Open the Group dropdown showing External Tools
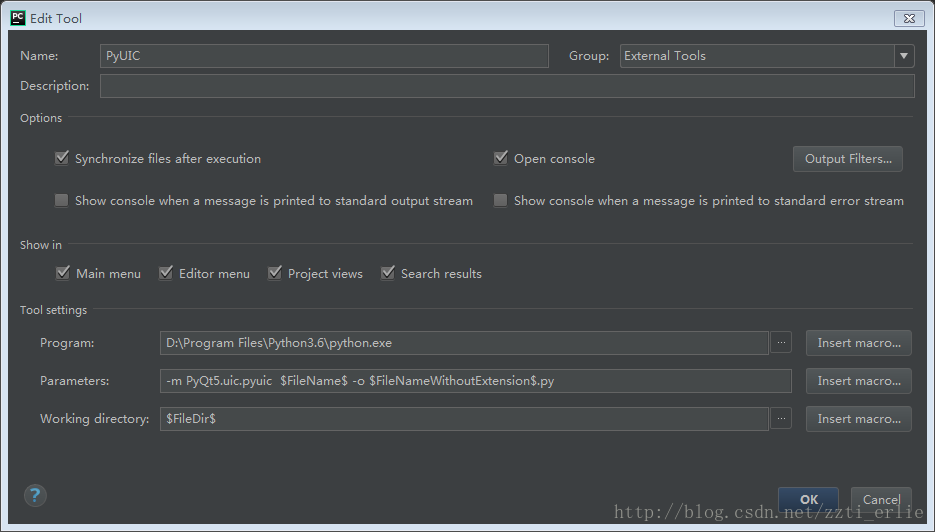Image resolution: width=935 pixels, height=532 pixels. pyautogui.click(x=903, y=56)
